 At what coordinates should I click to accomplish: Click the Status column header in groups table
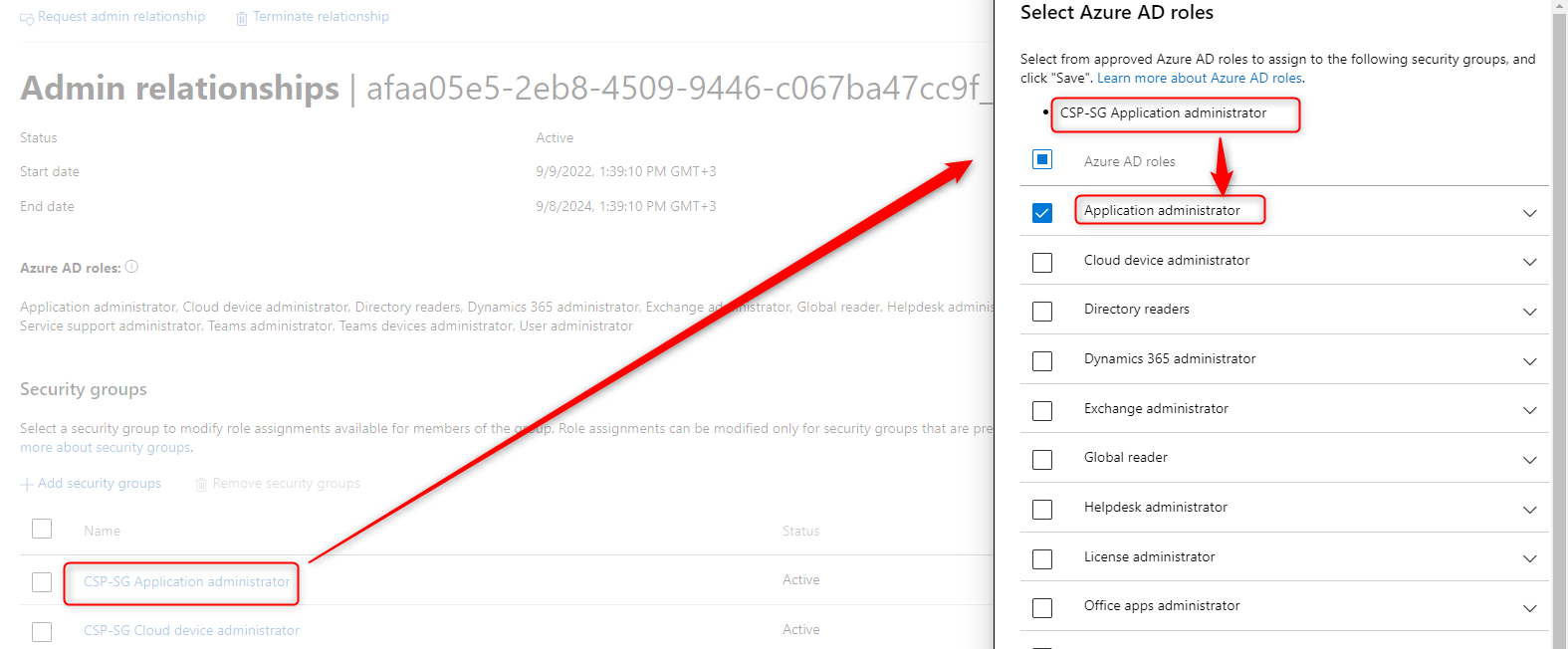pos(800,531)
